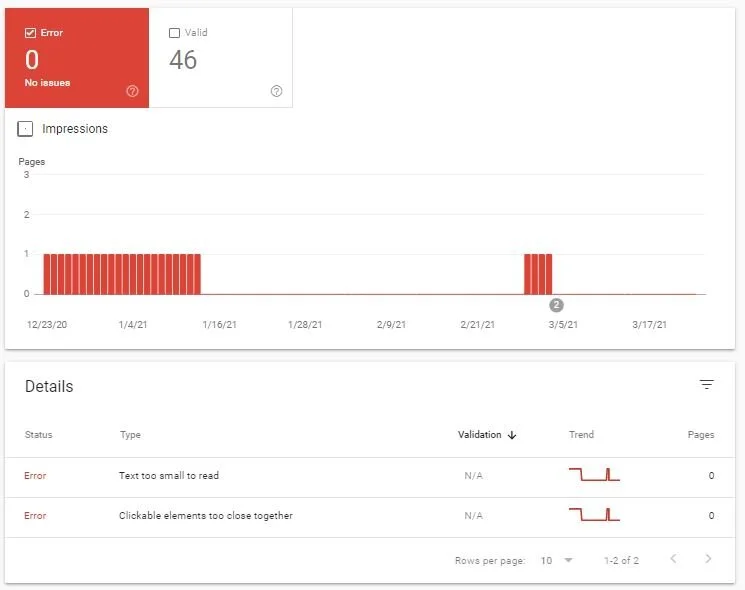Click Error status in Text too small row
Image resolution: width=745 pixels, height=590 pixels.
[35, 476]
